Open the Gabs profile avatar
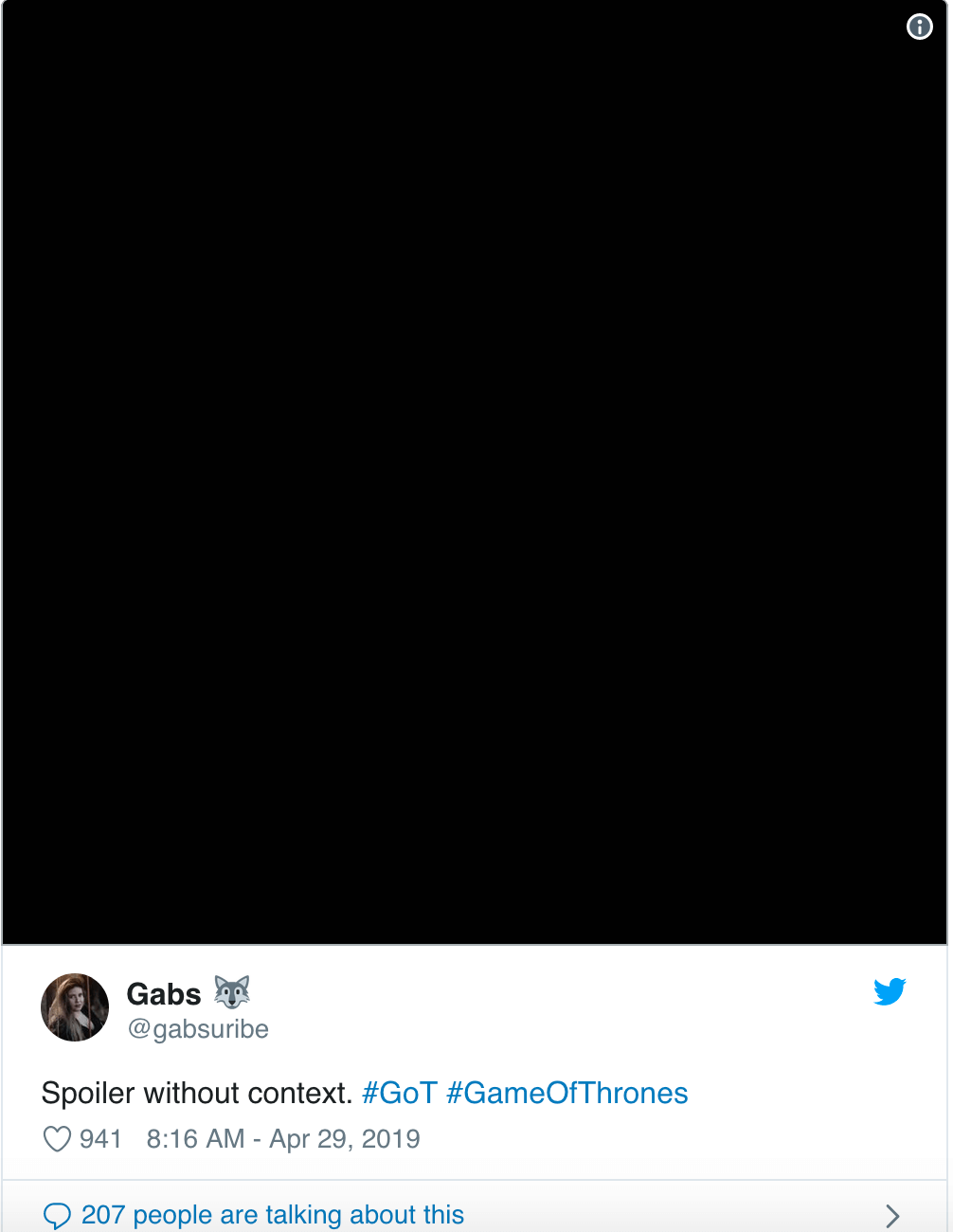The width and height of the screenshot is (953, 1232). pos(75,1007)
